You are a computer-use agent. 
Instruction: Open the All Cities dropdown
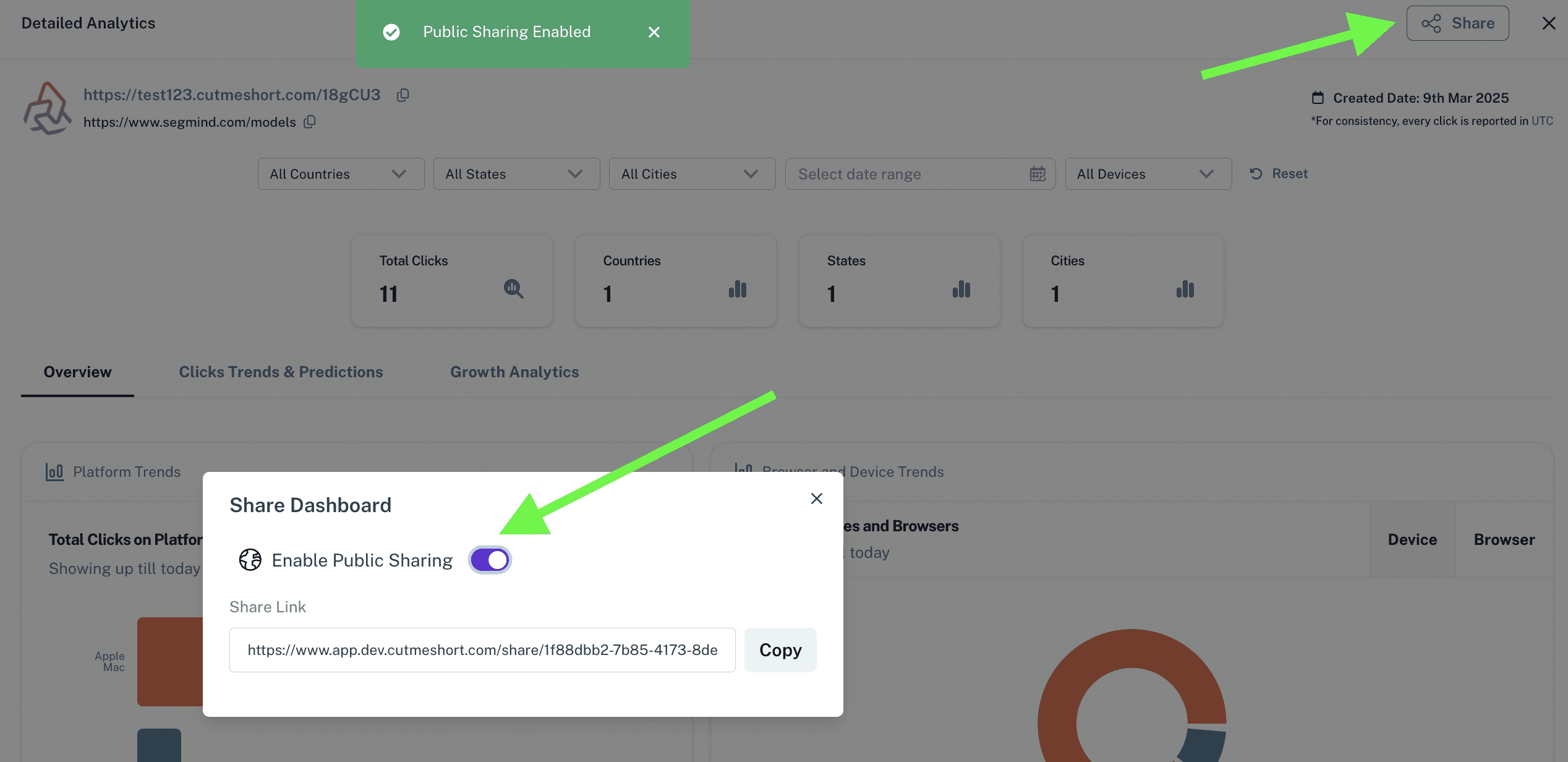(692, 174)
